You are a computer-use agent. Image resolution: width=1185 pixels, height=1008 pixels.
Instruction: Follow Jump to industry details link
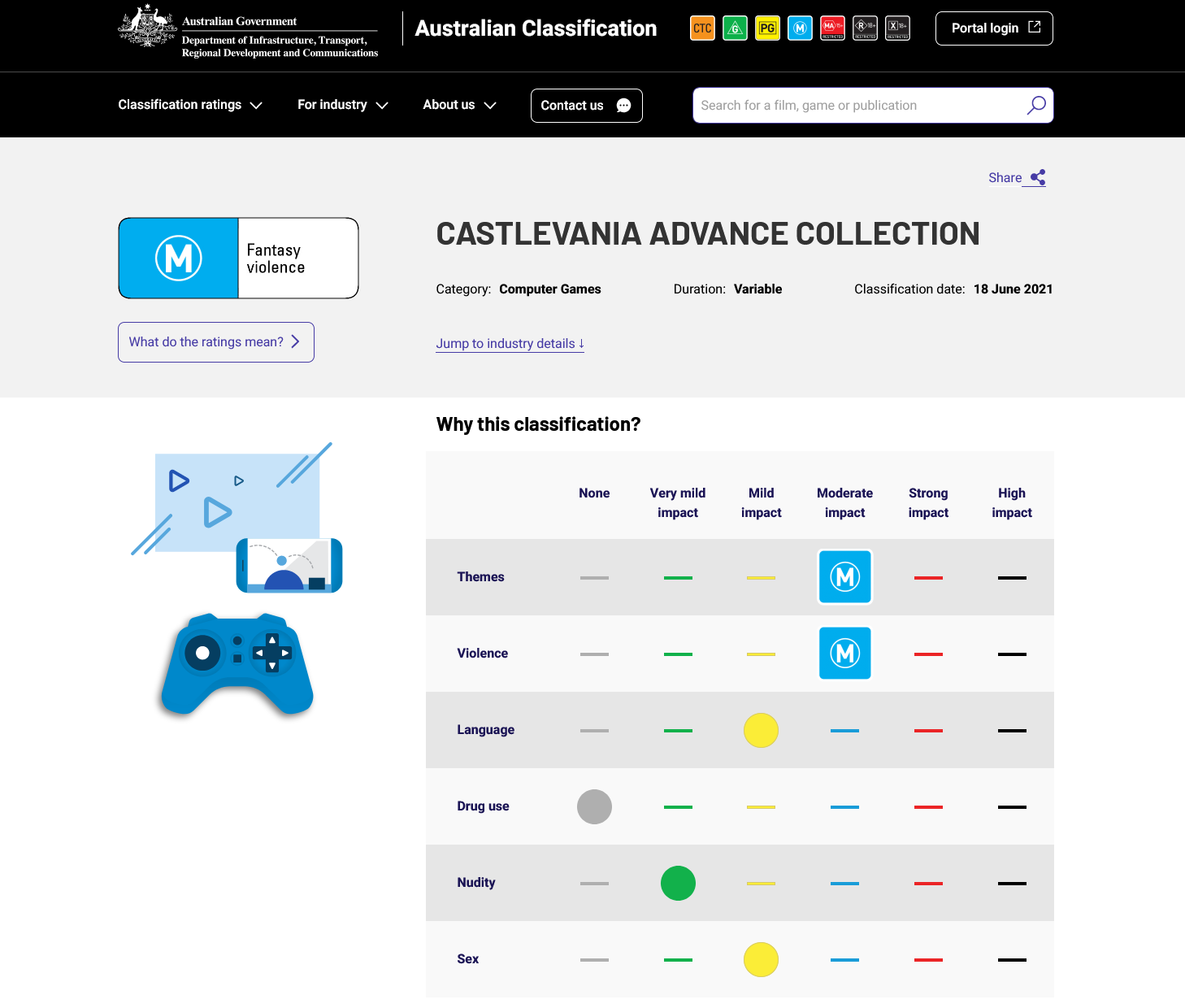(x=510, y=344)
